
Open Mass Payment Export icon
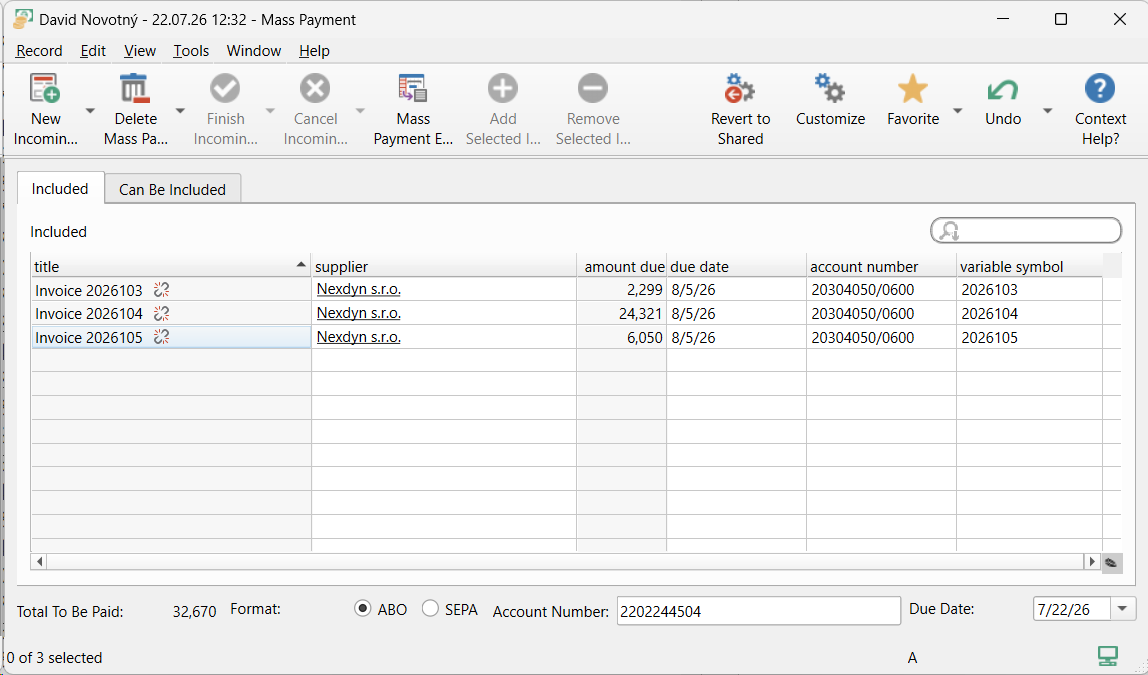point(412,89)
